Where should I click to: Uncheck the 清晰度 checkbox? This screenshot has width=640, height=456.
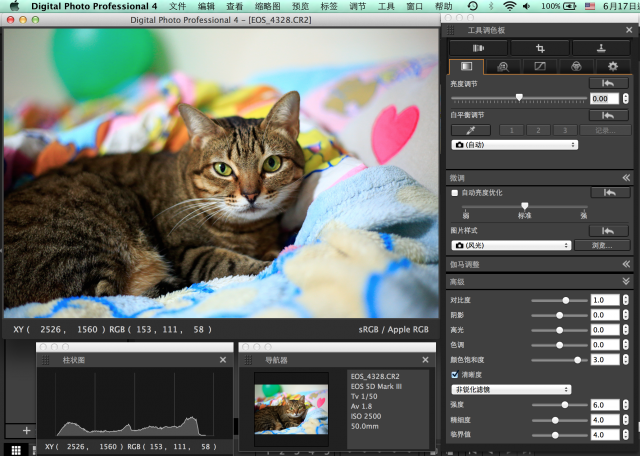455,374
